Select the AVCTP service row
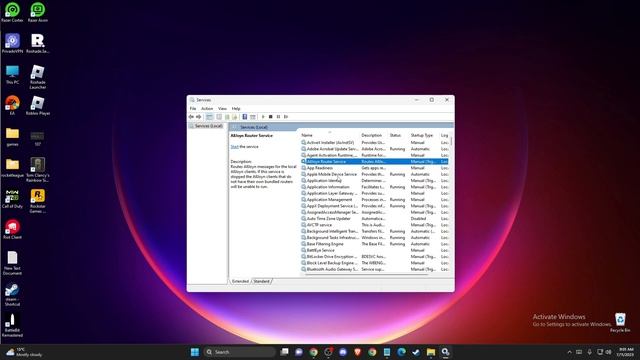 coord(374,225)
